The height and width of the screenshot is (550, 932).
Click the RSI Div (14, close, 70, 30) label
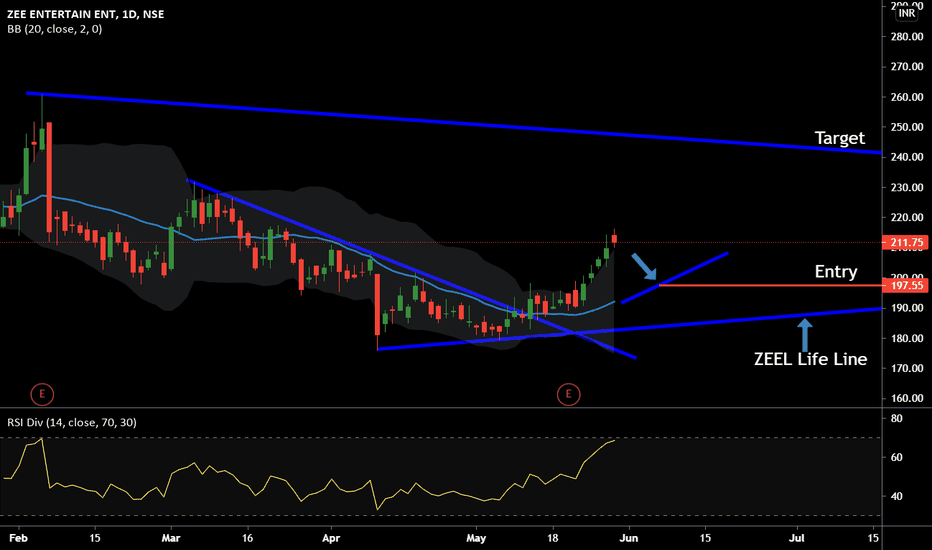(x=72, y=423)
